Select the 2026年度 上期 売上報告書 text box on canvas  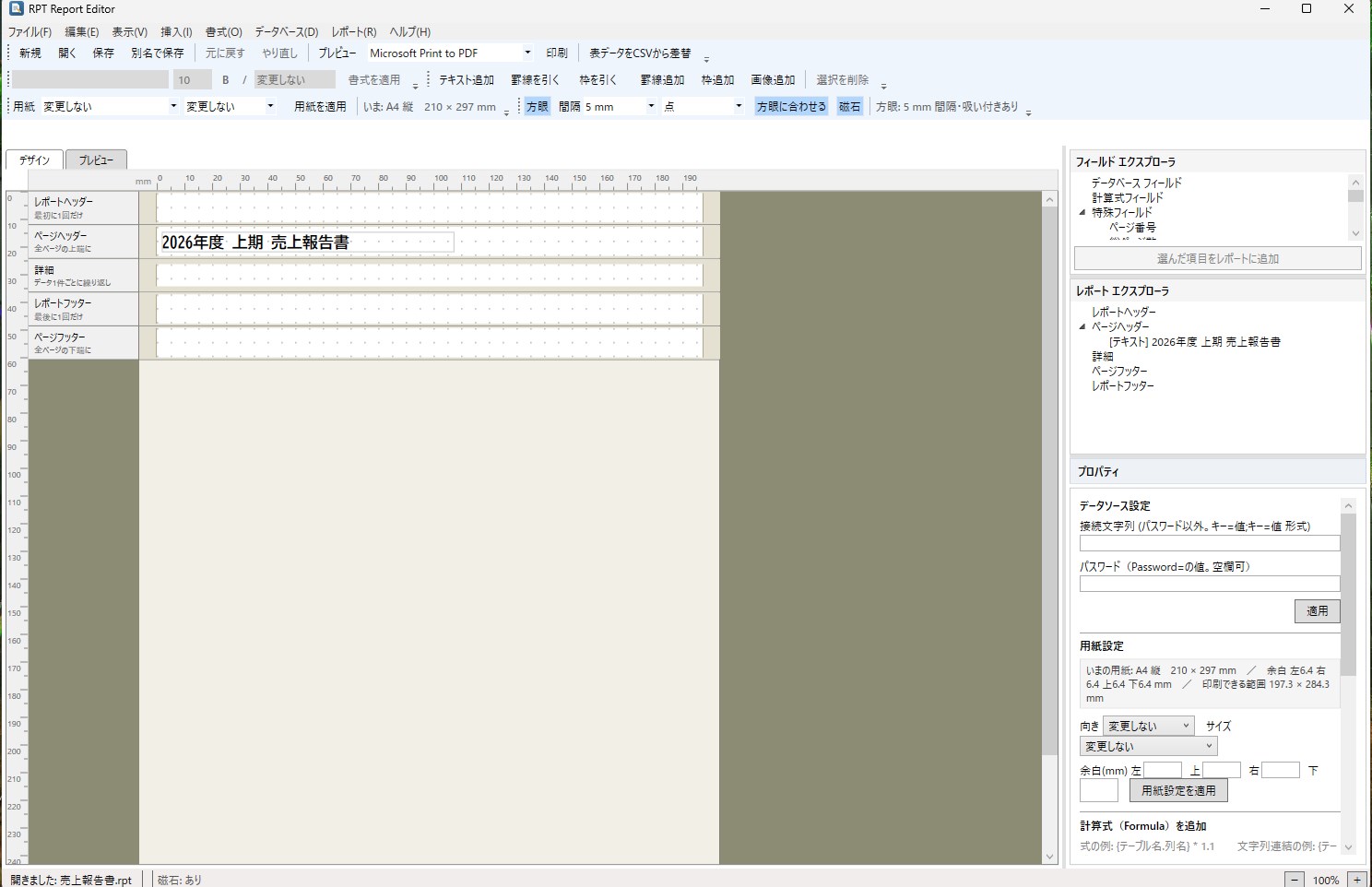(305, 242)
